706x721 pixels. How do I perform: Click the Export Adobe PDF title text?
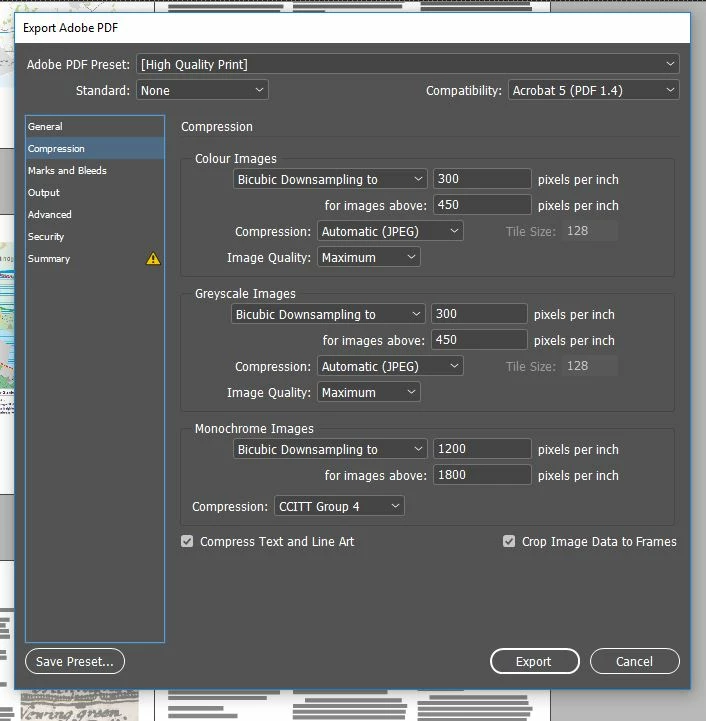70,28
